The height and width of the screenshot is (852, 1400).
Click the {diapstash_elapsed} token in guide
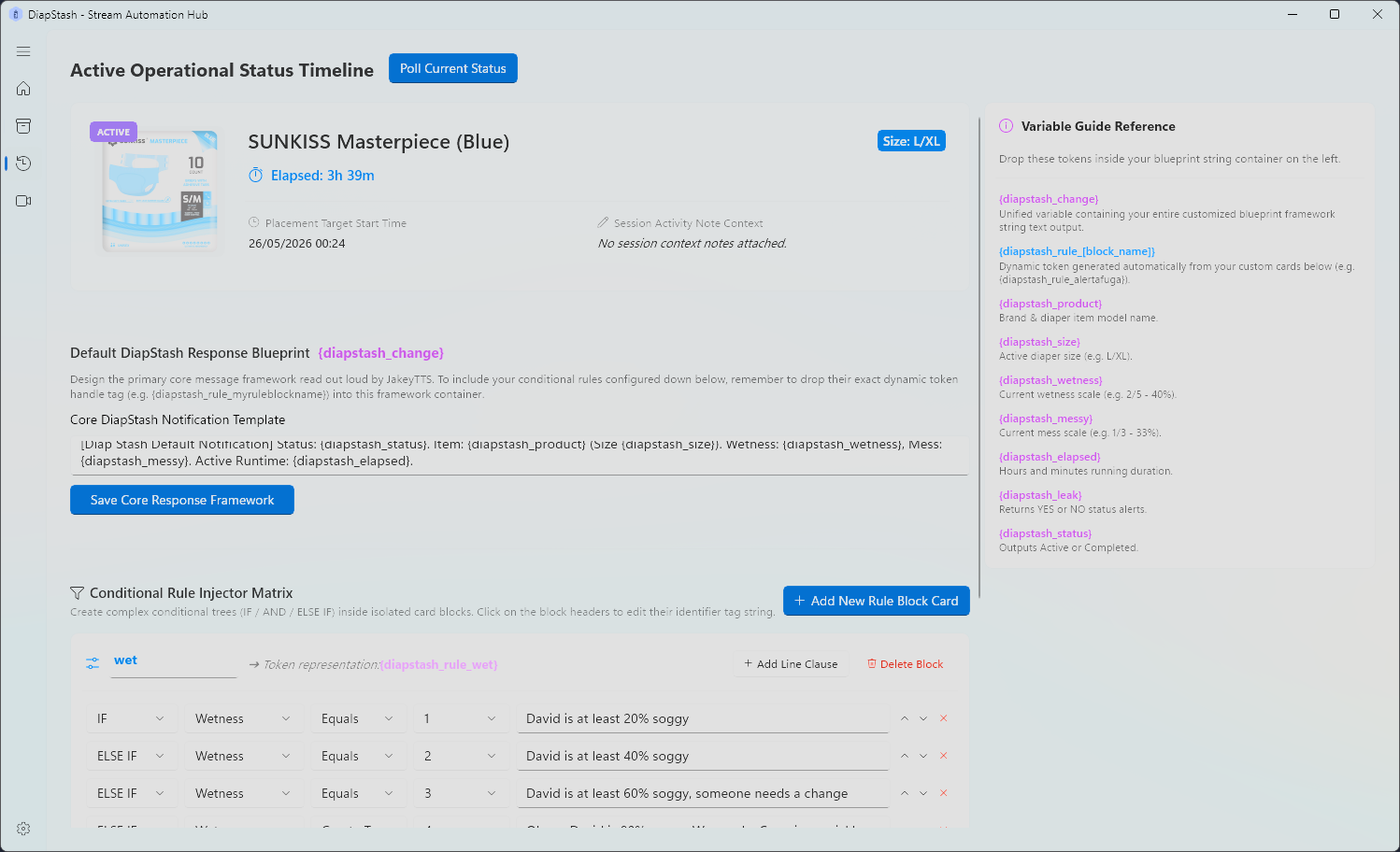1050,457
